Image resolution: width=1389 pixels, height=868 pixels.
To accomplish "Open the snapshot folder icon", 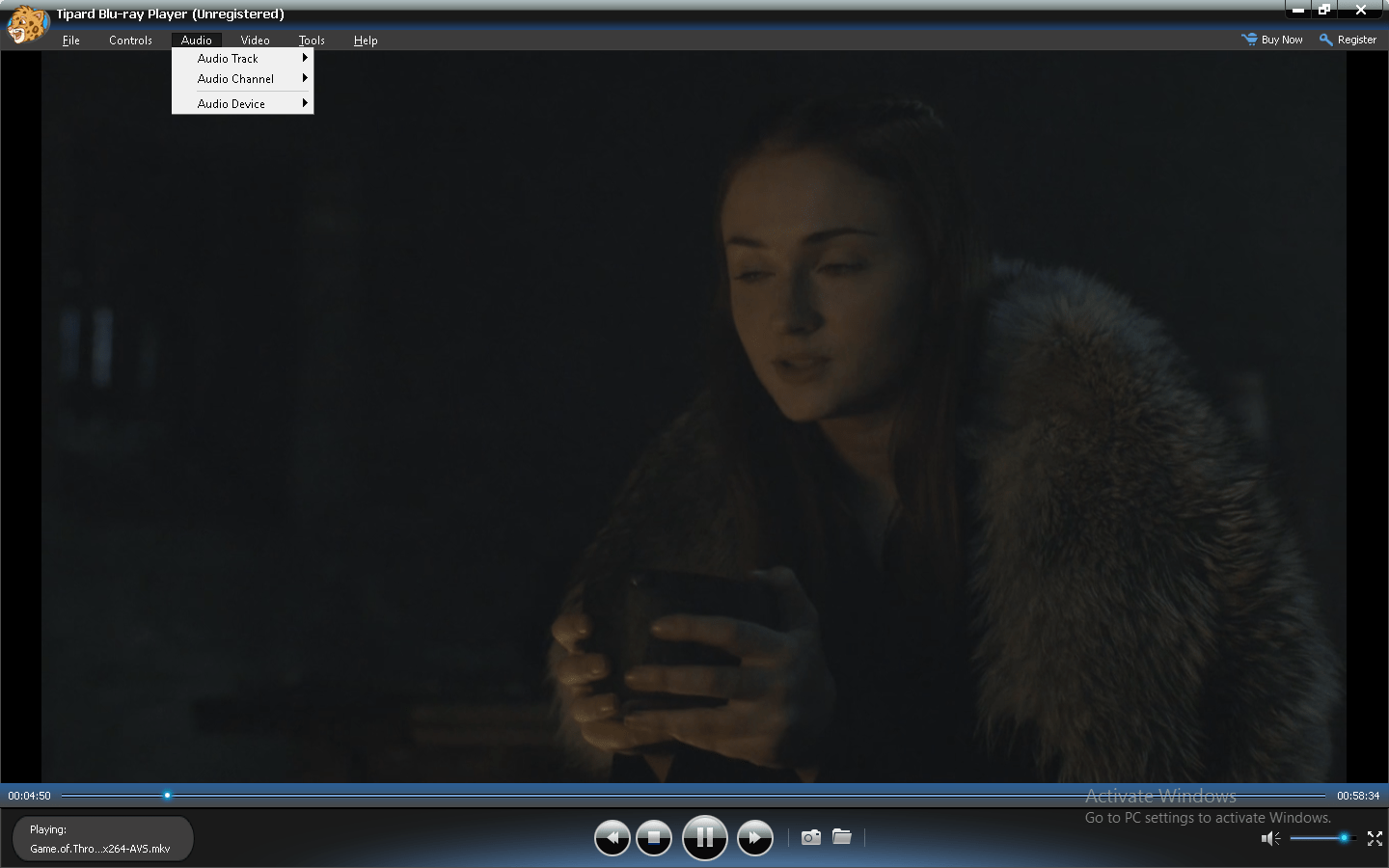I will [x=842, y=836].
